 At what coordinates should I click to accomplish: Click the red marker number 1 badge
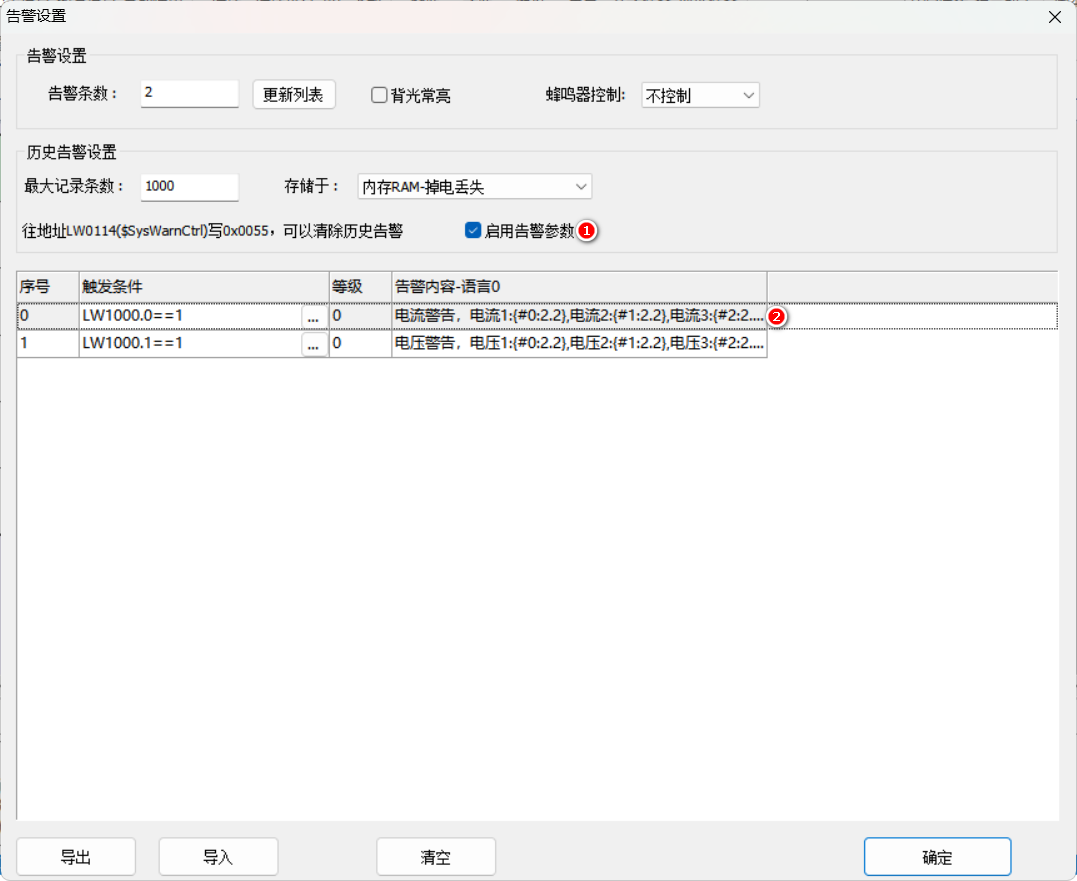point(588,231)
